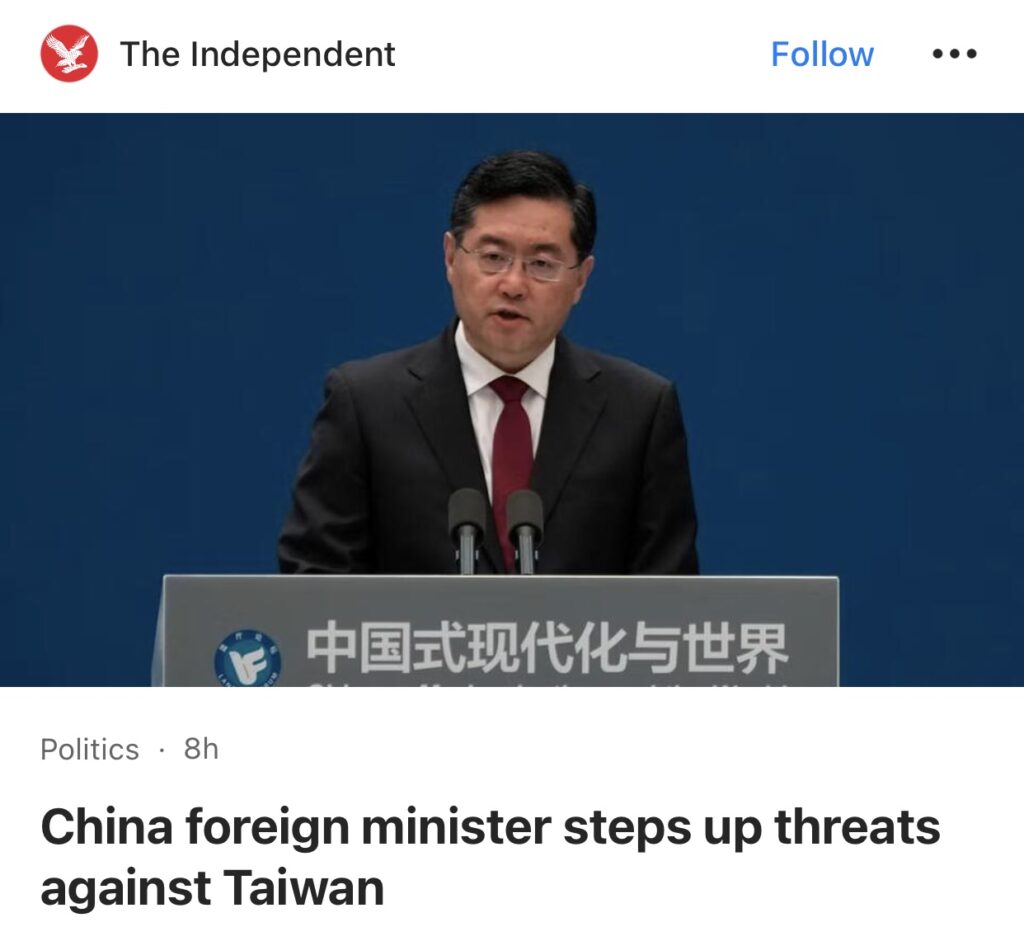Open the headline about threats against Taiwan

[x=490, y=857]
